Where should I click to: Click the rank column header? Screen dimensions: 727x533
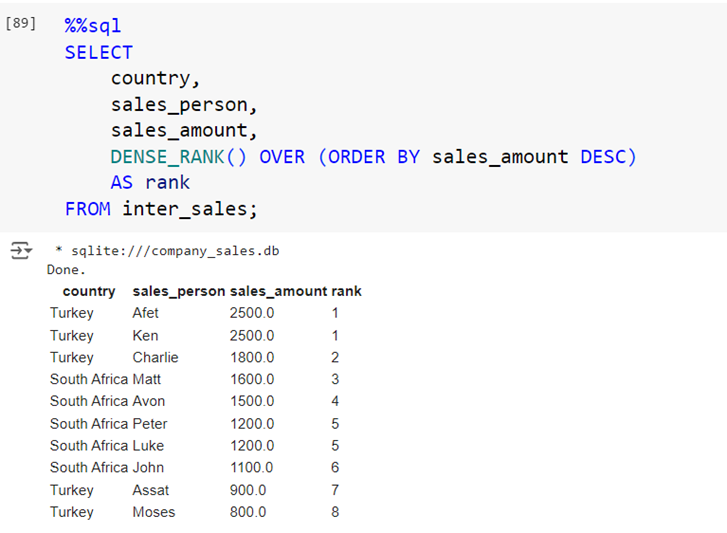click(346, 291)
